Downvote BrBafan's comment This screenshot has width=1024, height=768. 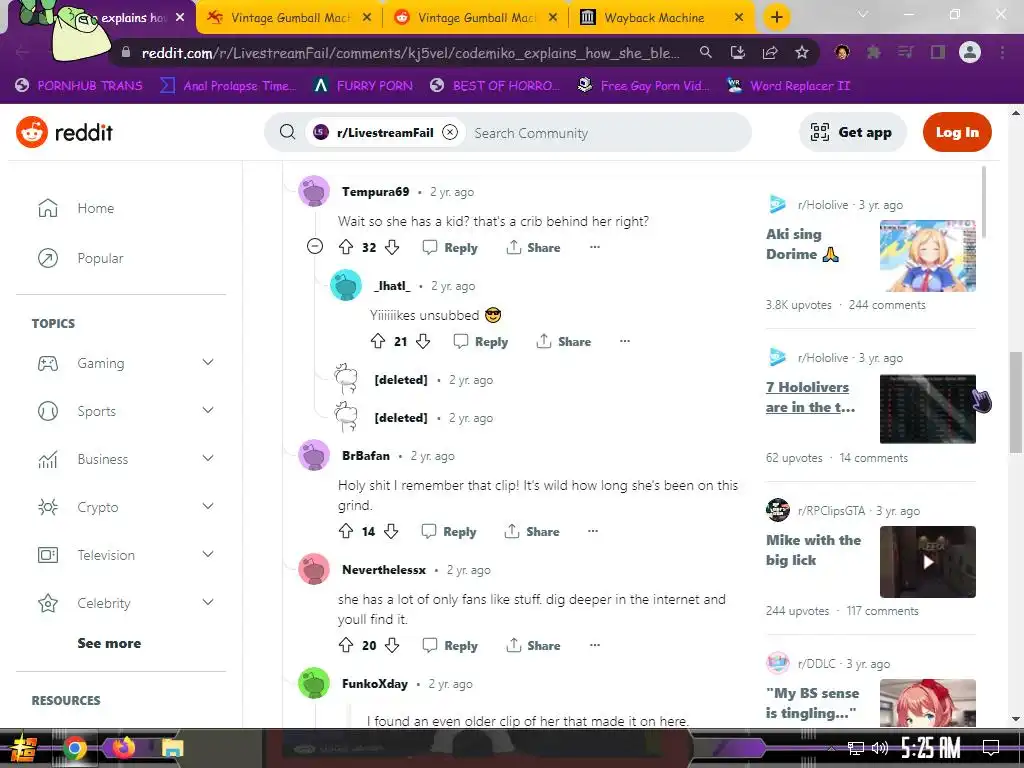[391, 531]
